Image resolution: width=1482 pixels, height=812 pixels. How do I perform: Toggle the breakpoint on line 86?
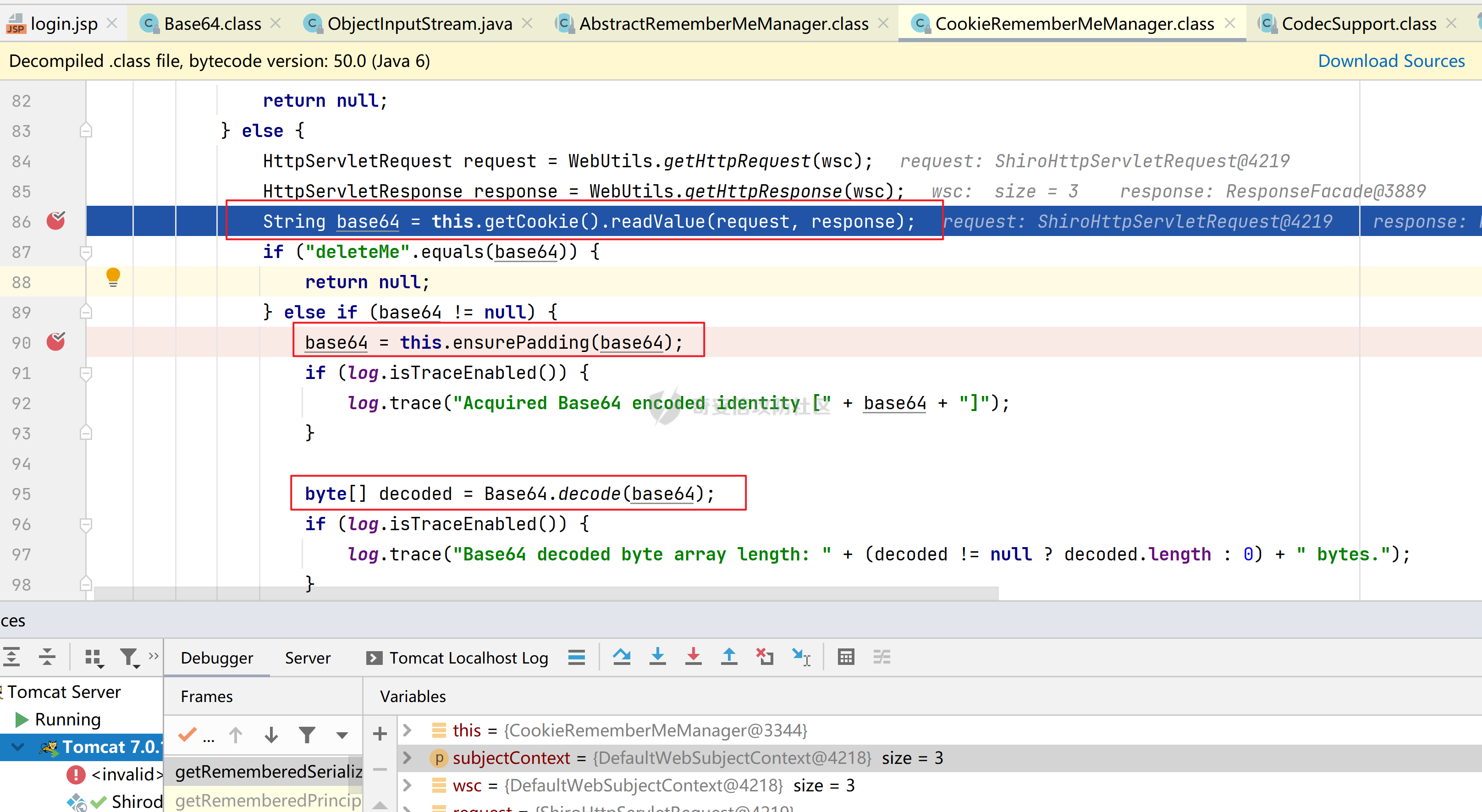(55, 221)
